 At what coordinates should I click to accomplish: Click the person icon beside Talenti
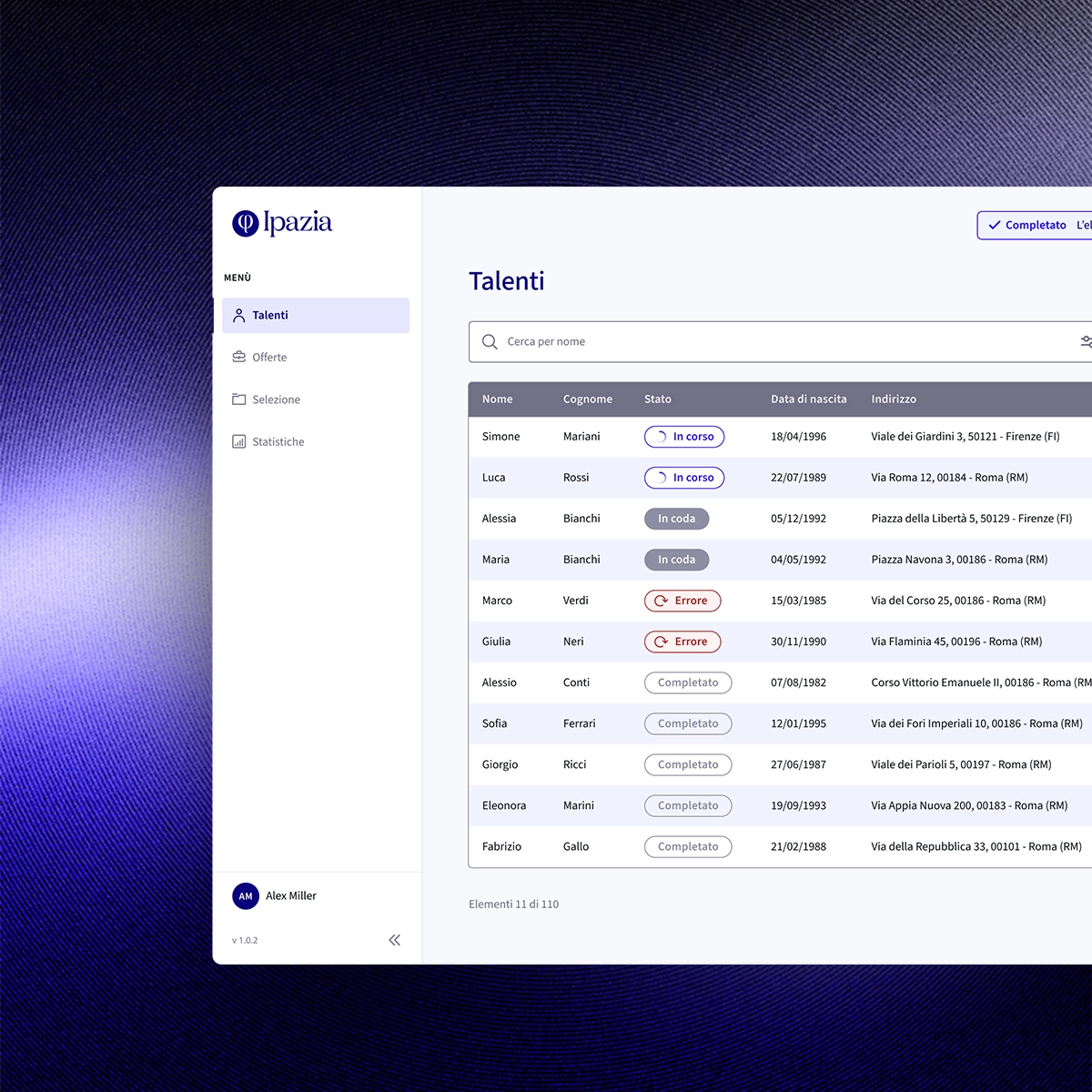pyautogui.click(x=239, y=315)
